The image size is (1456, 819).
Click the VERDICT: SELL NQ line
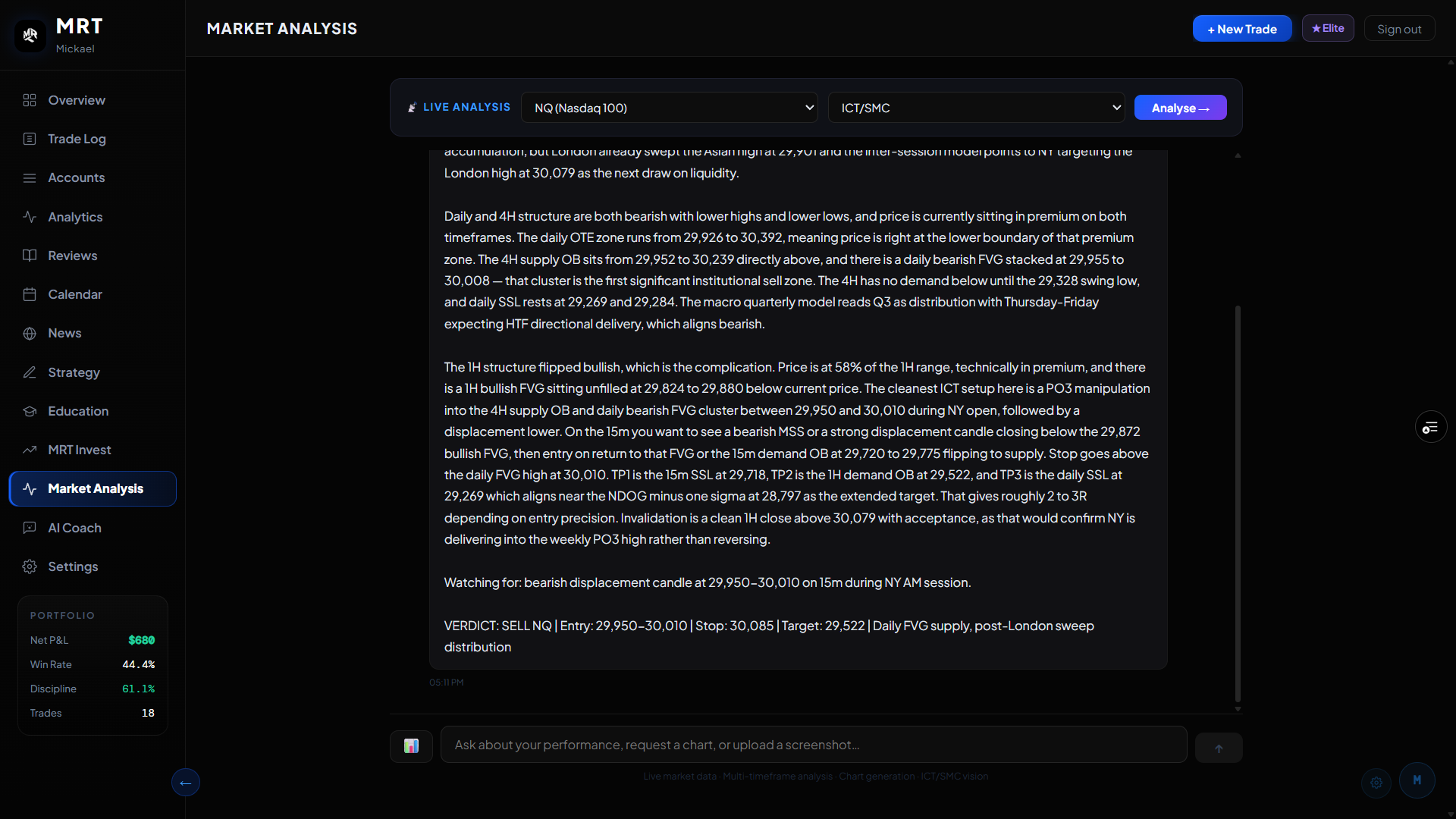769,636
